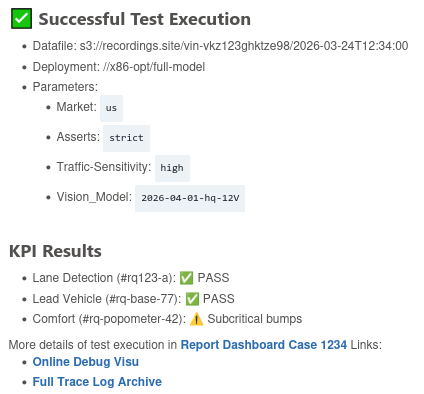
Task: Click the Comfort (#rq-popometer-42) text
Action: click(x=109, y=319)
